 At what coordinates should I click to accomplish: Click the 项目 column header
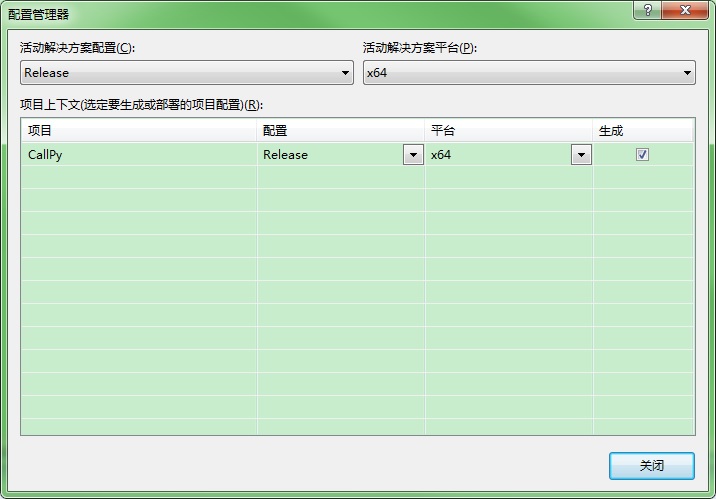click(x=139, y=131)
